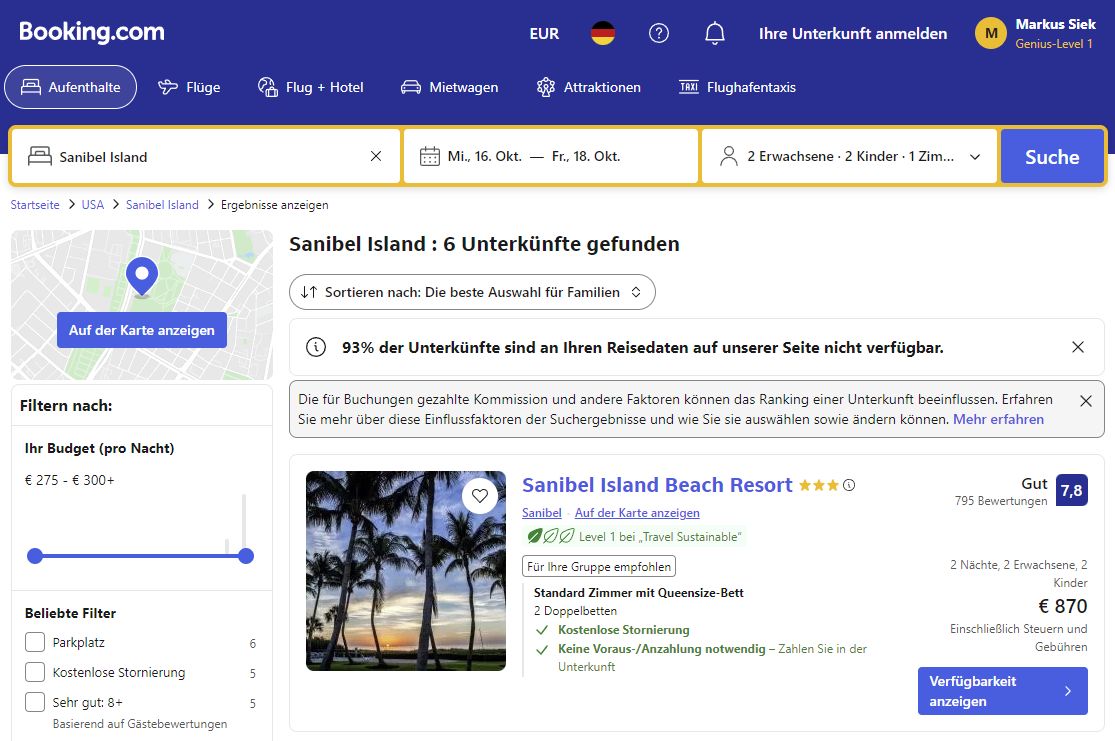Tick the Parkplatz filter checkbox
The width and height of the screenshot is (1115, 741).
pyautogui.click(x=35, y=642)
